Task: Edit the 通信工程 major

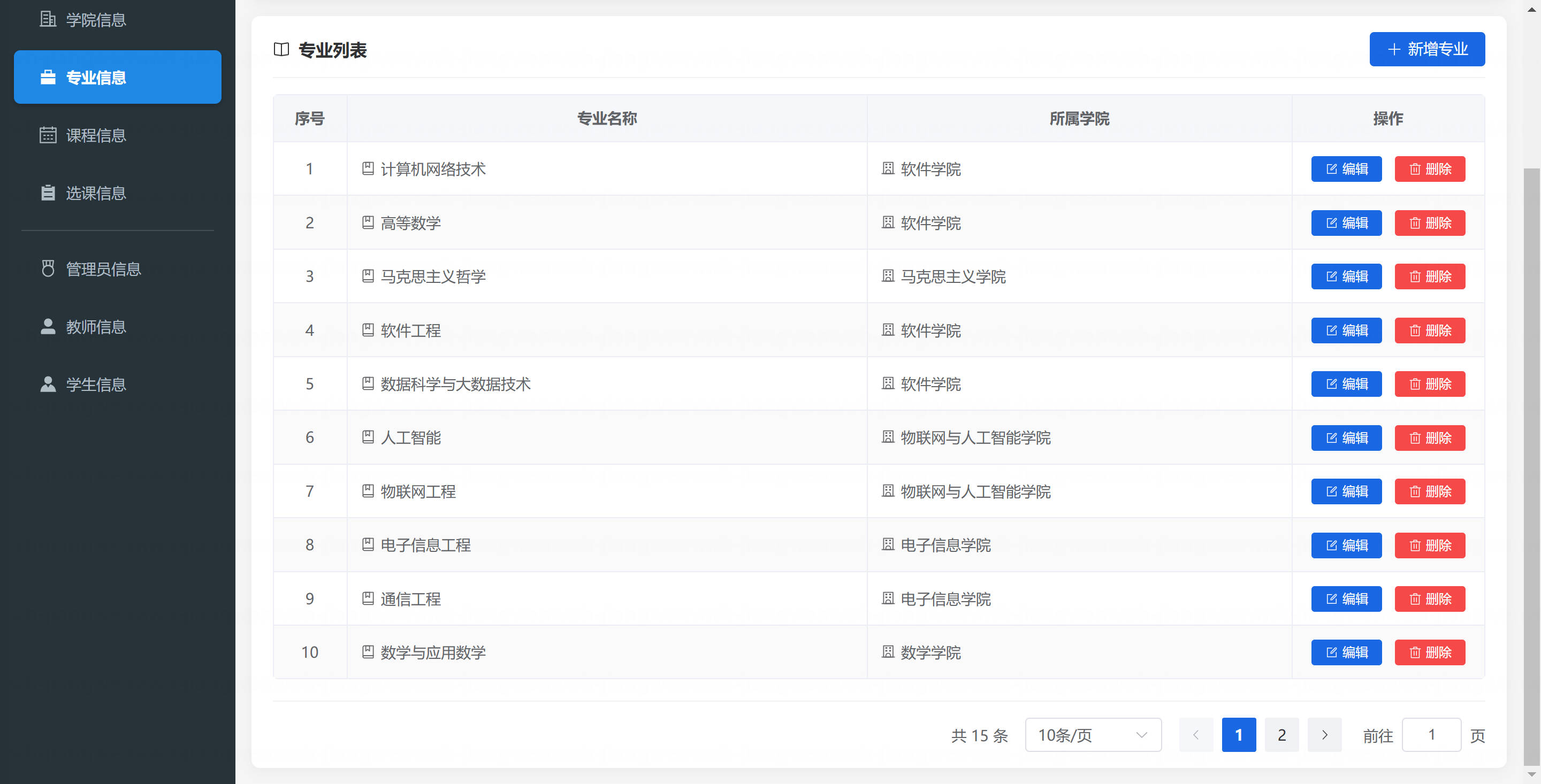Action: pyautogui.click(x=1346, y=598)
